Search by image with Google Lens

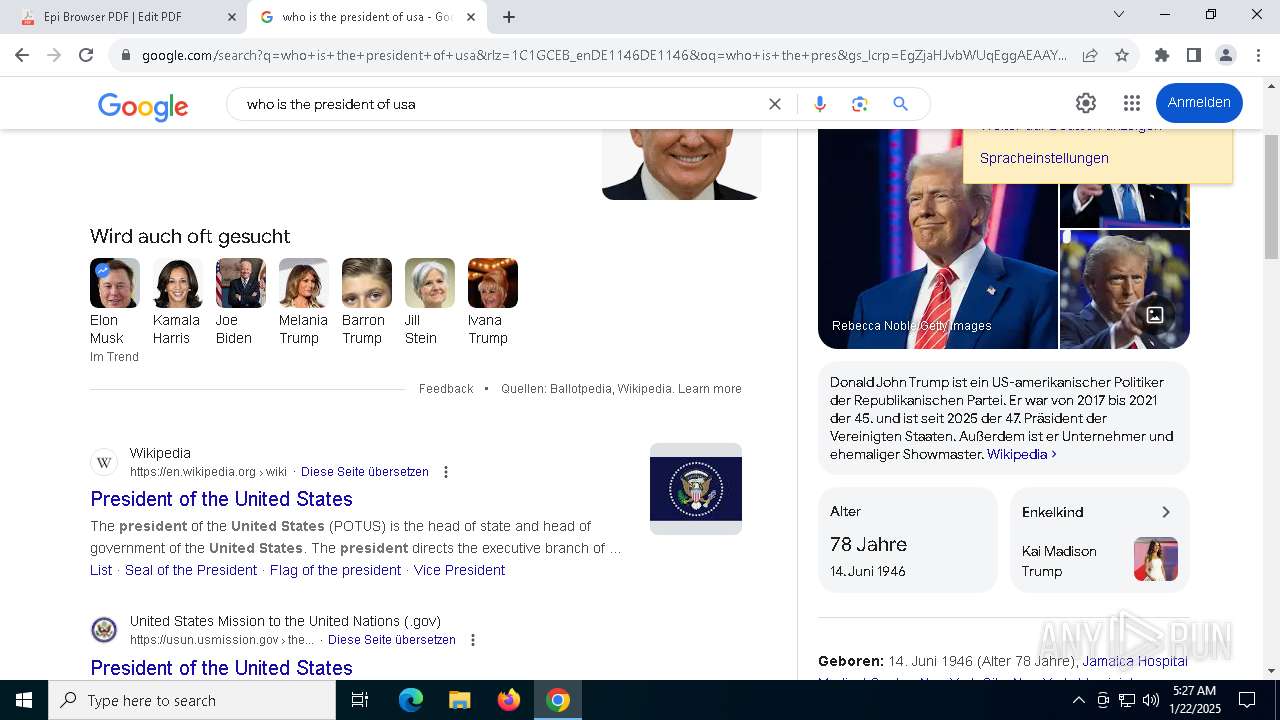coord(859,104)
